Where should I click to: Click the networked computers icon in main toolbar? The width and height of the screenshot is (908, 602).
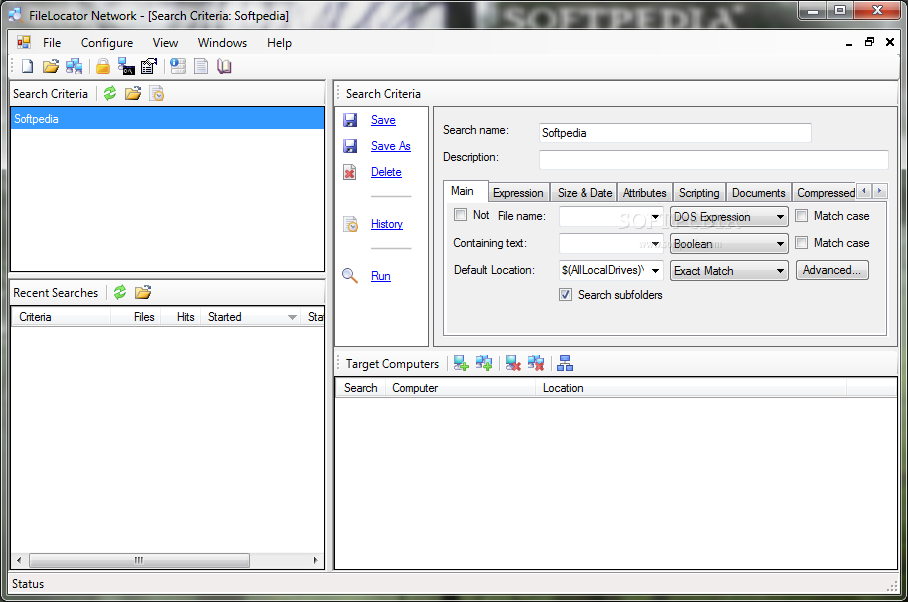74,67
